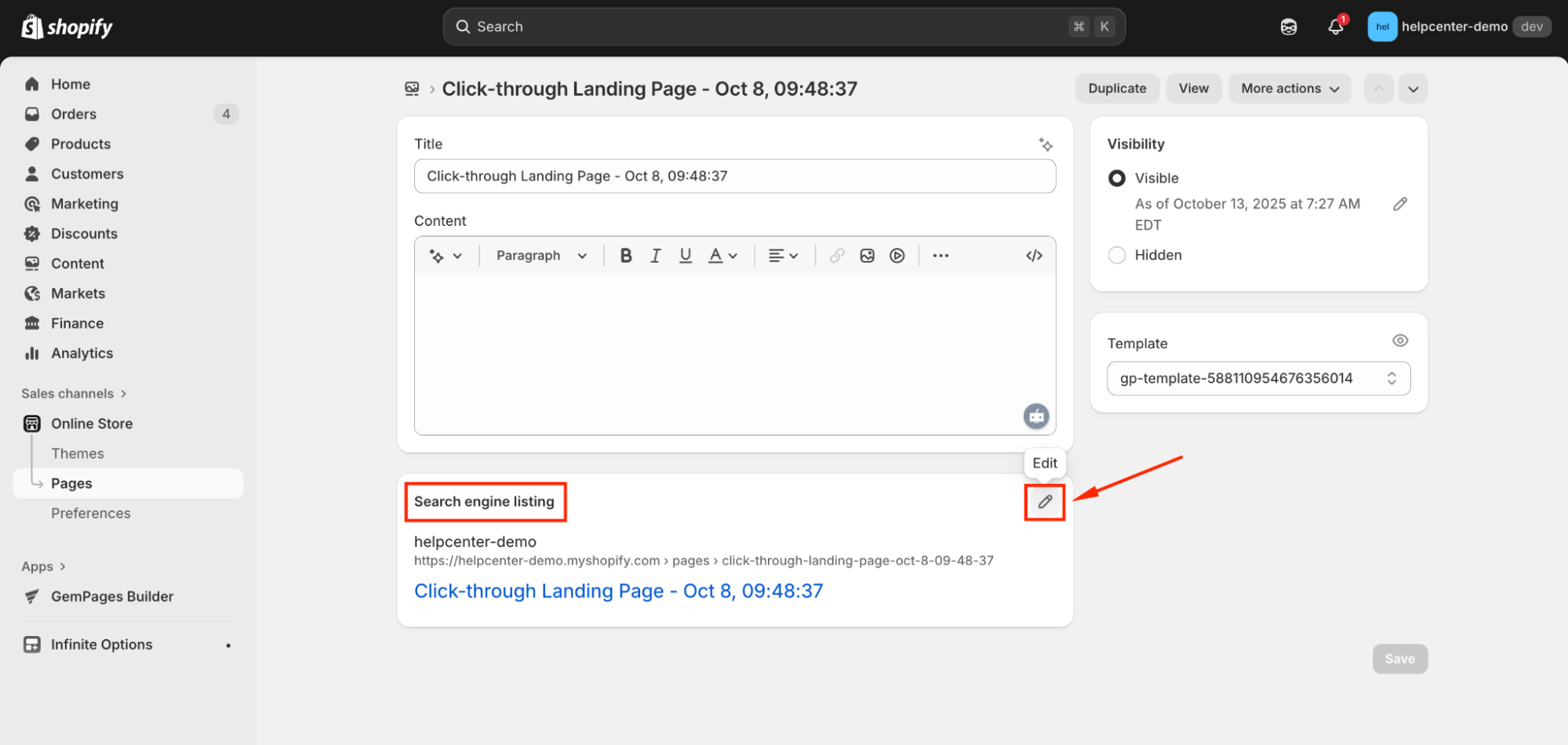Open the notifications bell
The image size is (1568, 745).
coord(1335,27)
